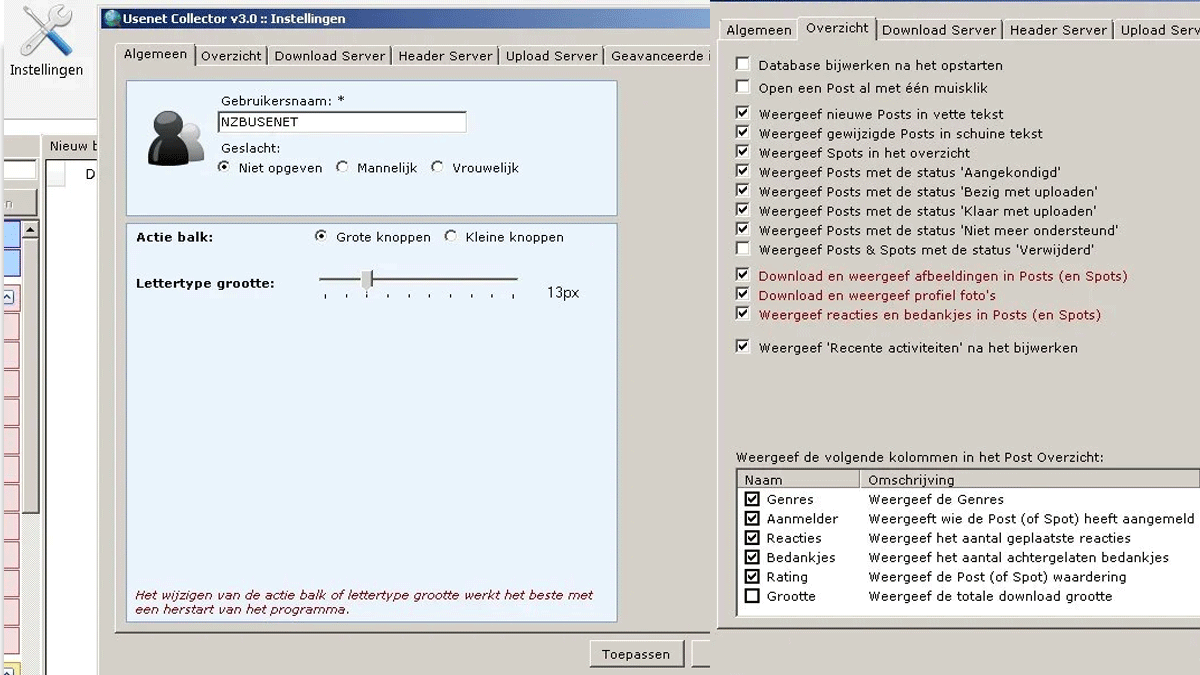The height and width of the screenshot is (675, 1200).
Task: Enable 'Database bijwerken na het opstarten'
Action: point(743,65)
